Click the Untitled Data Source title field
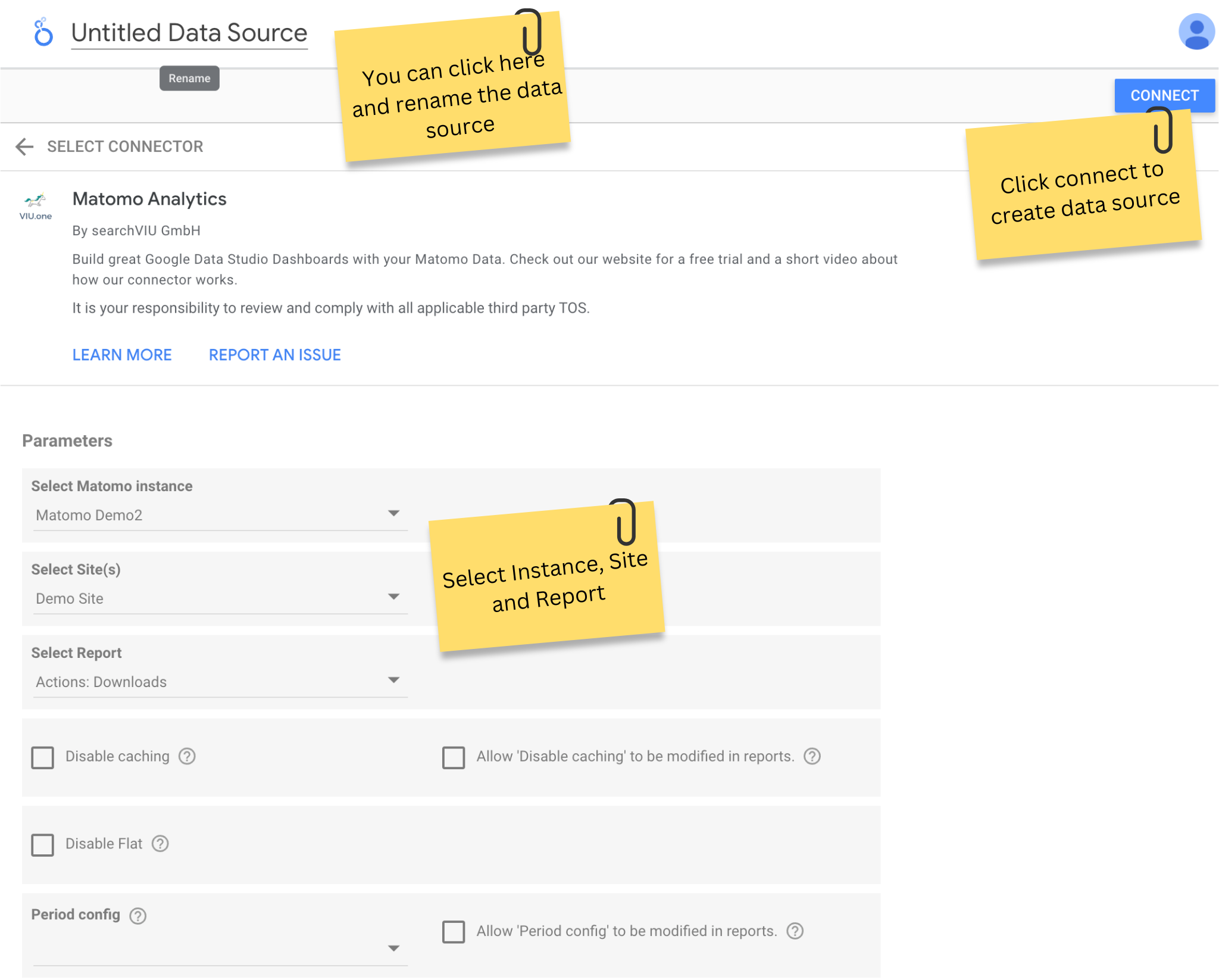The width and height of the screenshot is (1219, 980). coord(189,33)
